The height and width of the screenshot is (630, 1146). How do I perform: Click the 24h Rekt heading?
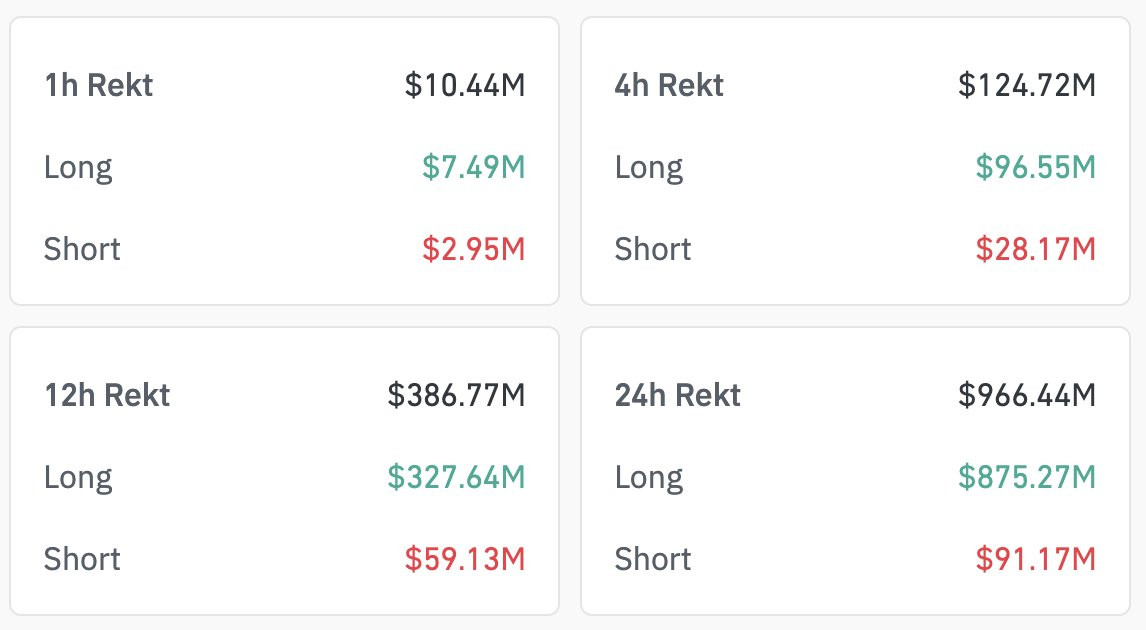pyautogui.click(x=678, y=395)
